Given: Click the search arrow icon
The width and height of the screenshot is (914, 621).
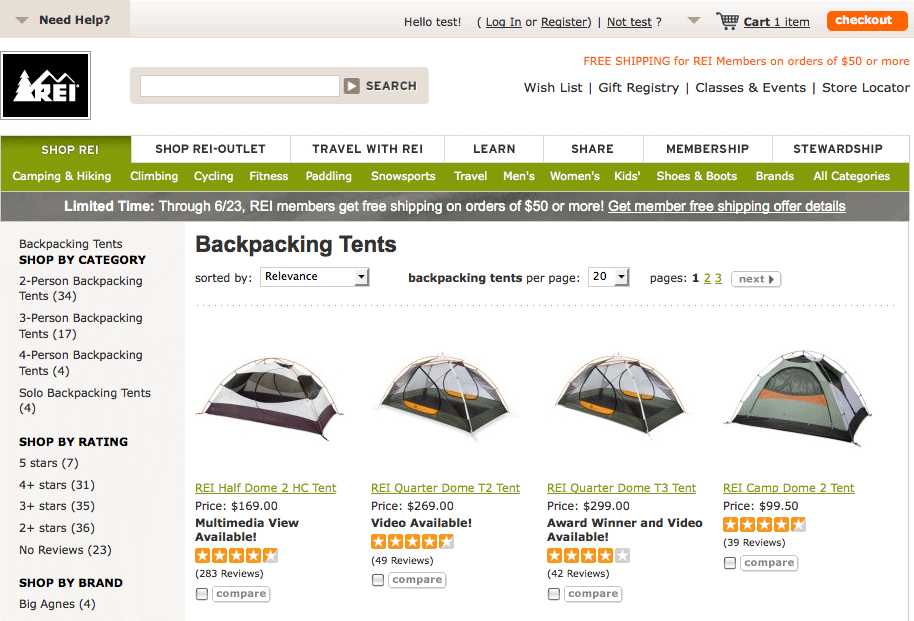Looking at the screenshot, I should 351,86.
